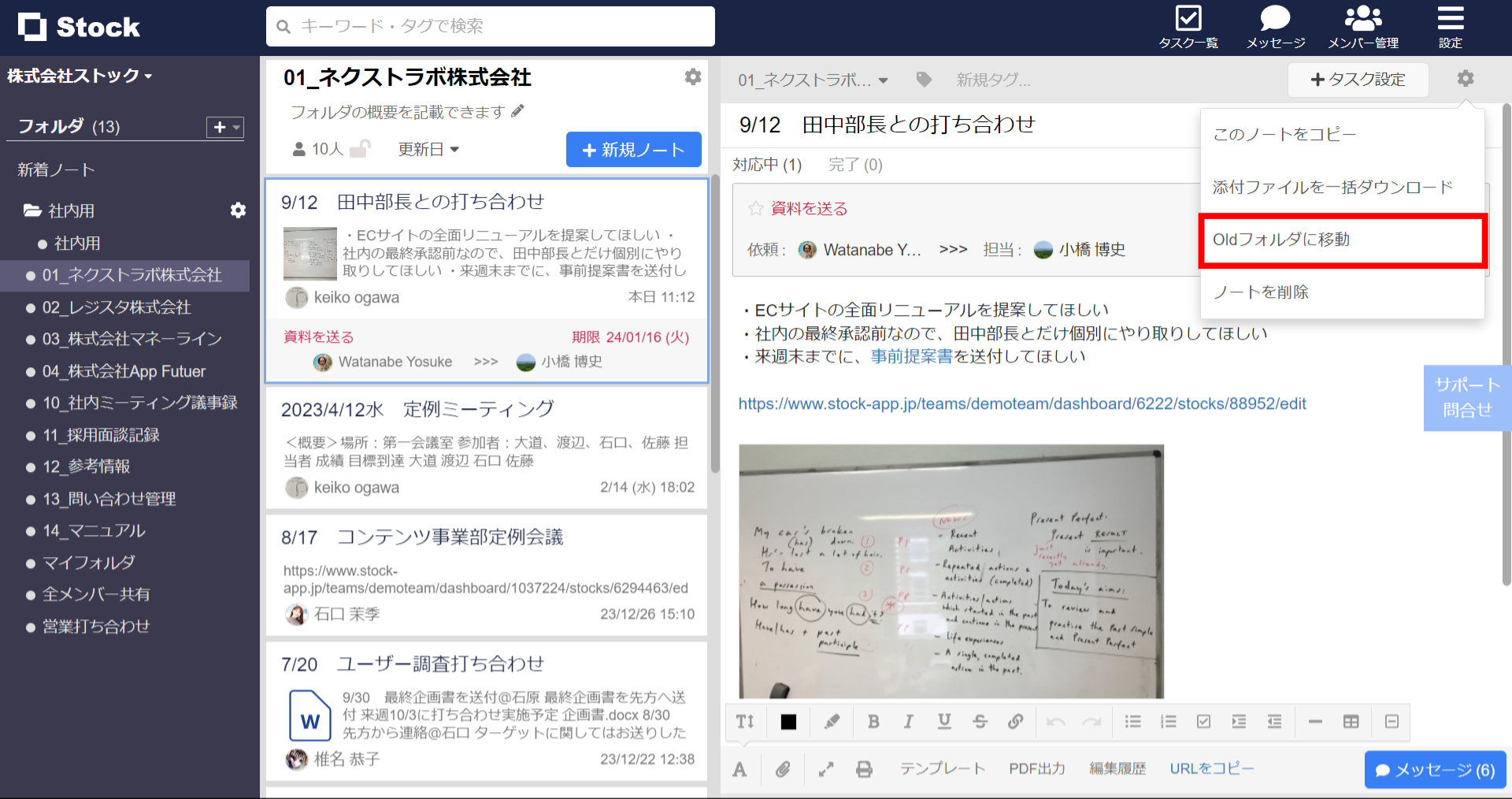Open メンバー管理 member management
Image resolution: width=1512 pixels, height=799 pixels.
tap(1362, 27)
